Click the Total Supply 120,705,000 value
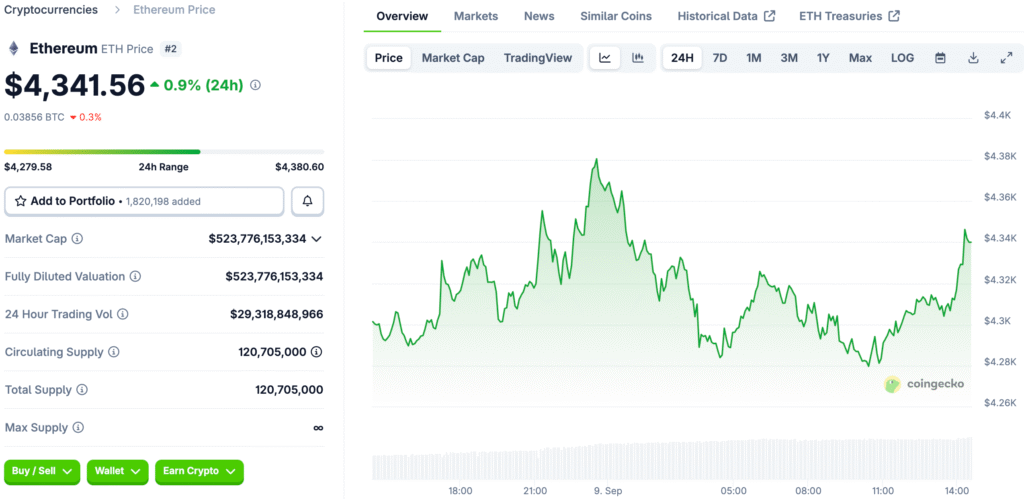The width and height of the screenshot is (1024, 499). pos(289,390)
